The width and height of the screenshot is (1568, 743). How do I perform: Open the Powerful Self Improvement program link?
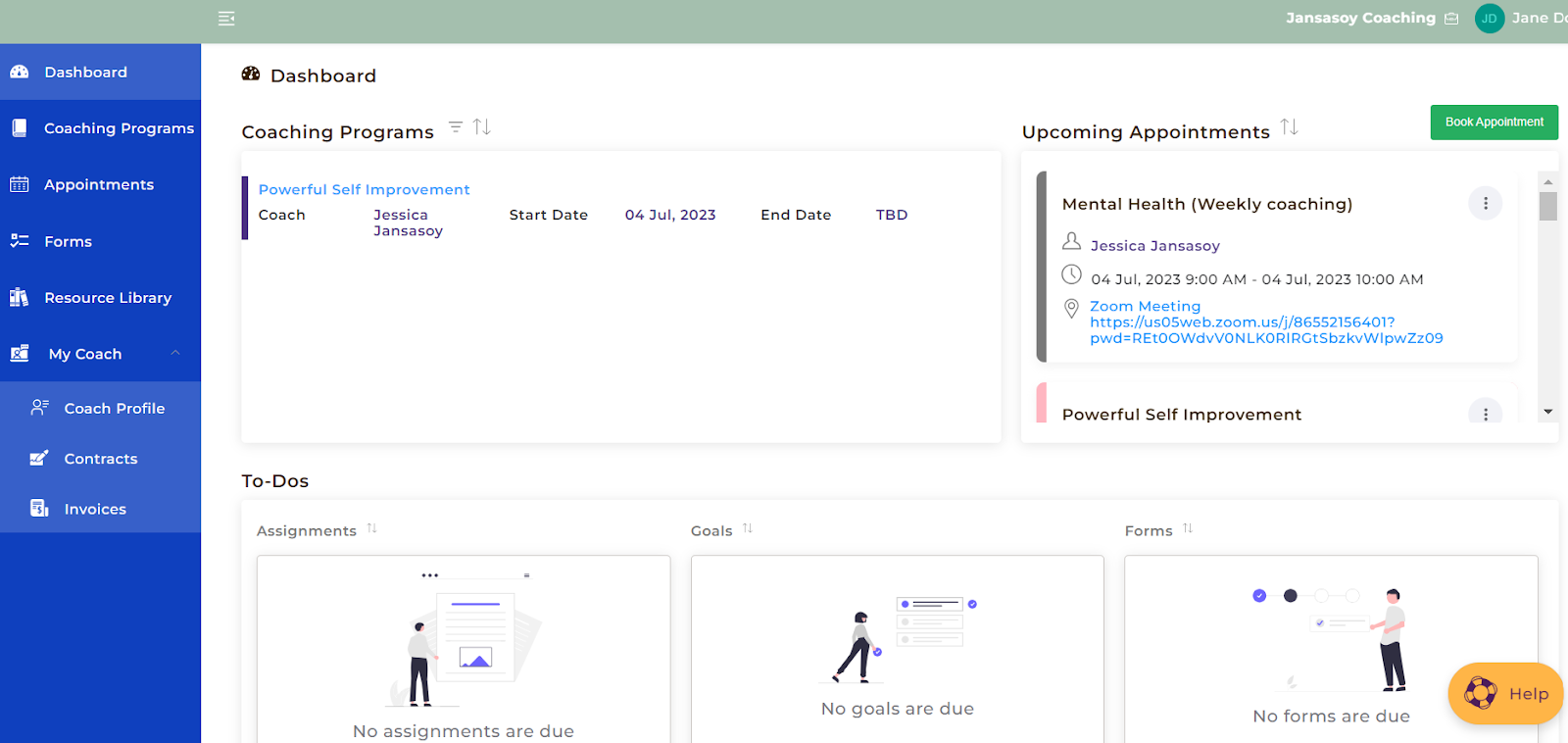click(x=364, y=189)
